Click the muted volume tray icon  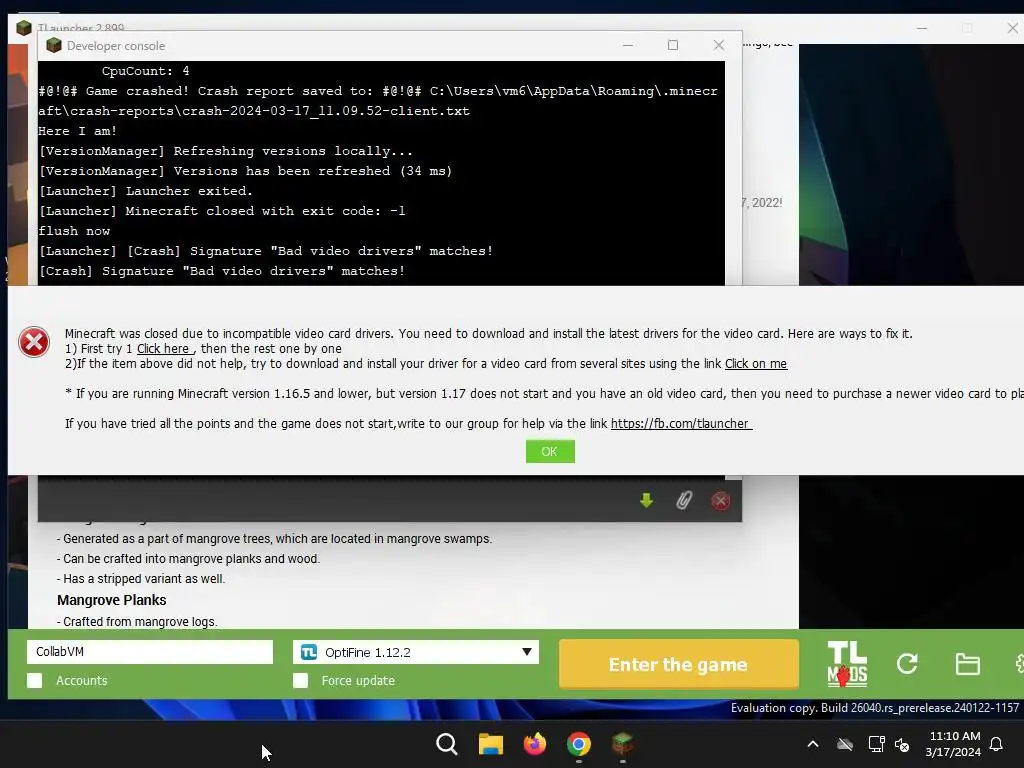(903, 744)
